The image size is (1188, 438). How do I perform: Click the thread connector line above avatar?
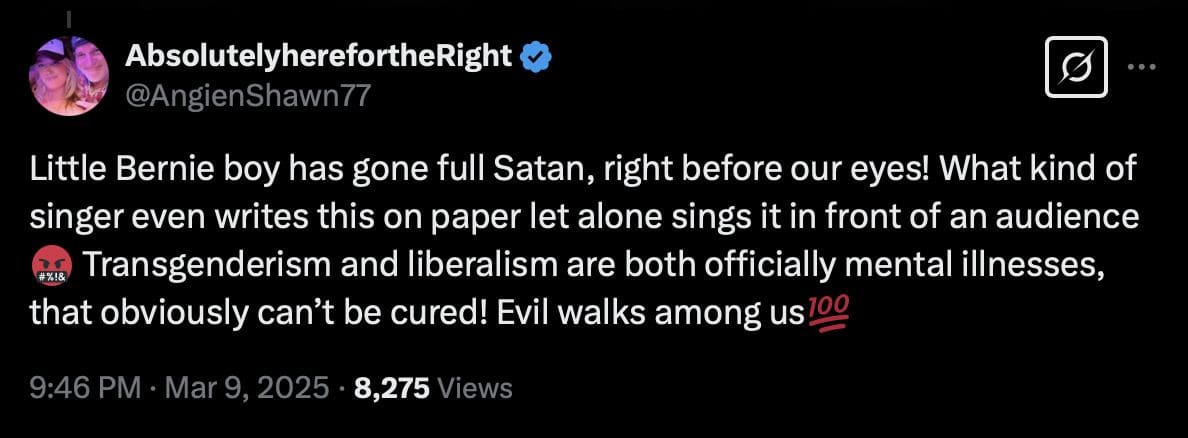click(x=67, y=18)
